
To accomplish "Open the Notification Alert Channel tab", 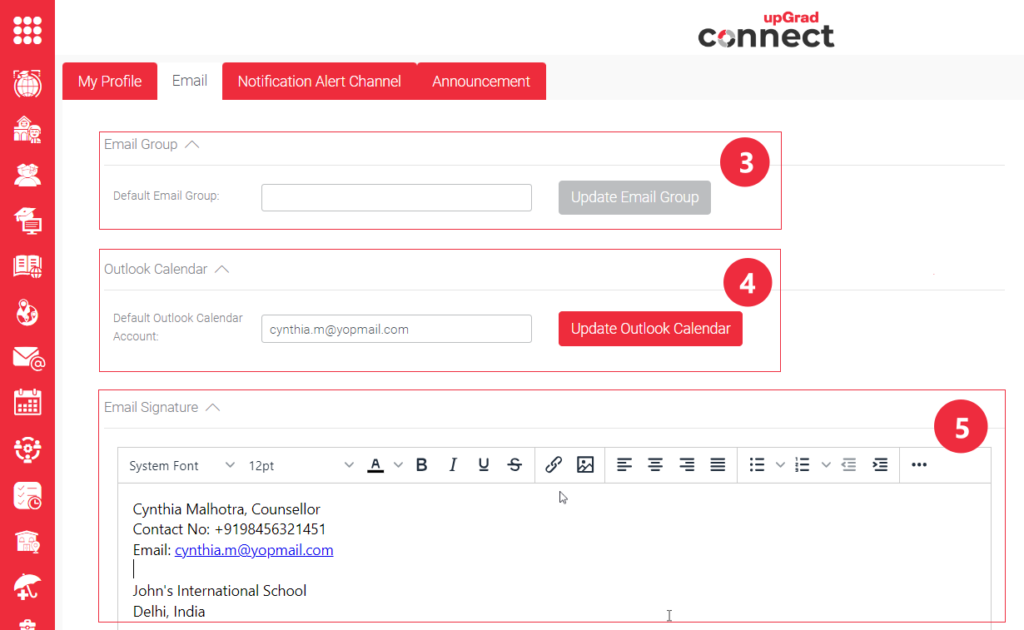I will point(319,82).
